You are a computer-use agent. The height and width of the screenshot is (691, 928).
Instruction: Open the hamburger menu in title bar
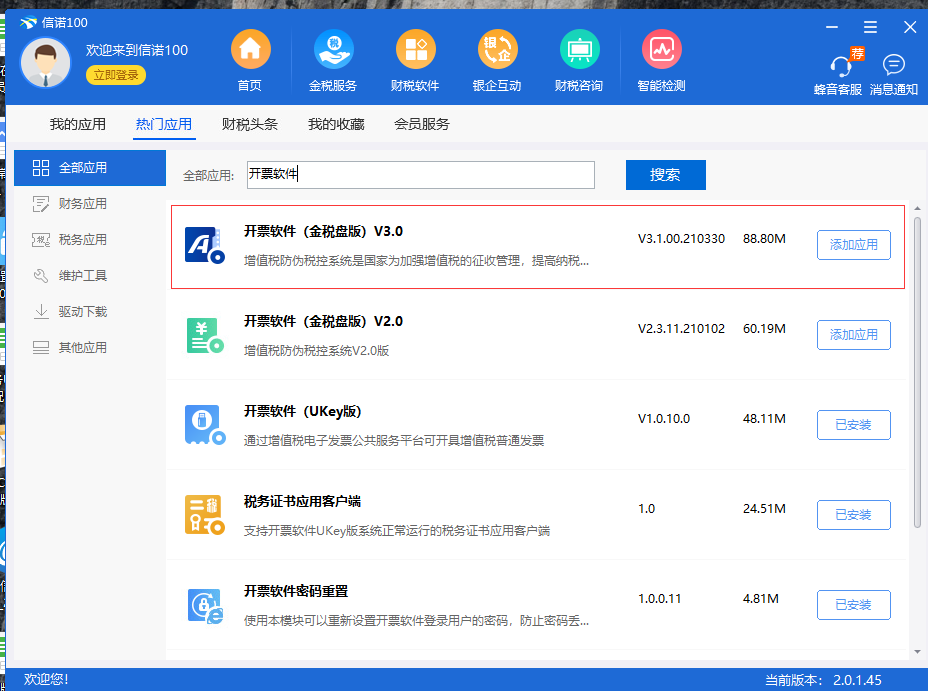(870, 27)
